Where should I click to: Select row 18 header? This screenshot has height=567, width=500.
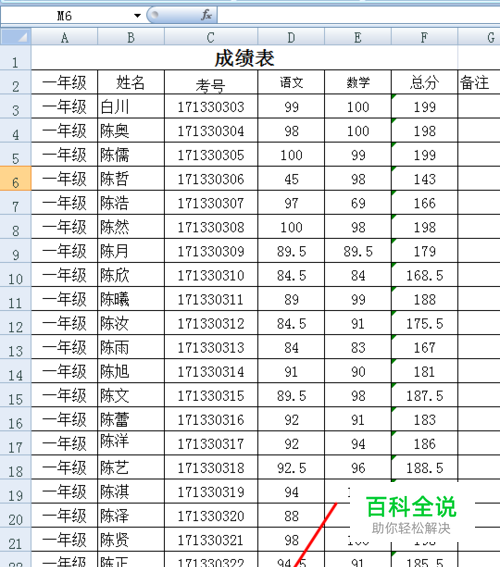16,467
